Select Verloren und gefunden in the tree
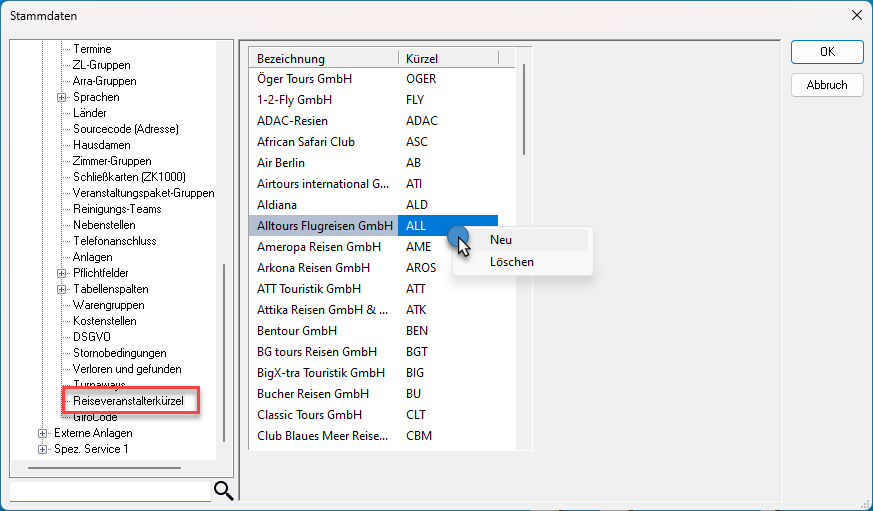The height and width of the screenshot is (511, 873). (127, 369)
